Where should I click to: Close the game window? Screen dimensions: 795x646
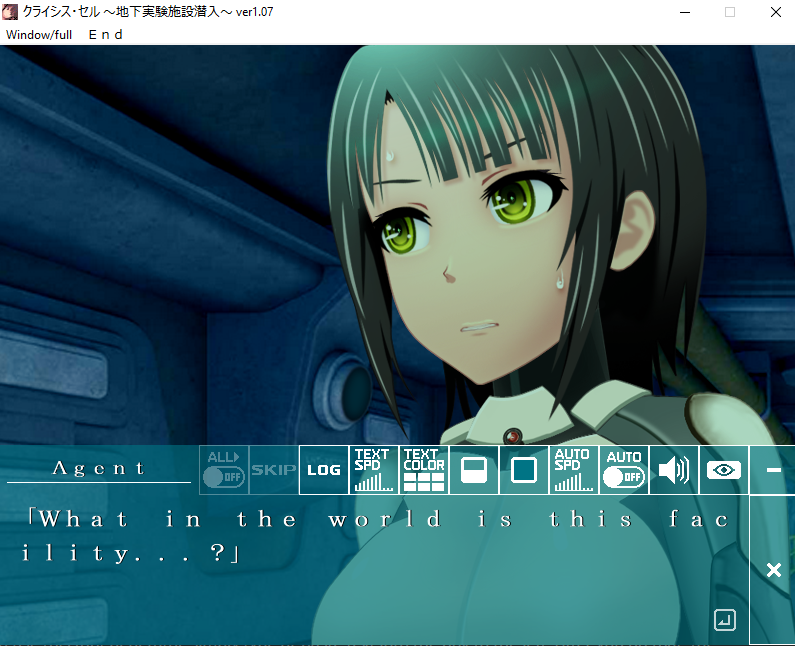click(776, 12)
